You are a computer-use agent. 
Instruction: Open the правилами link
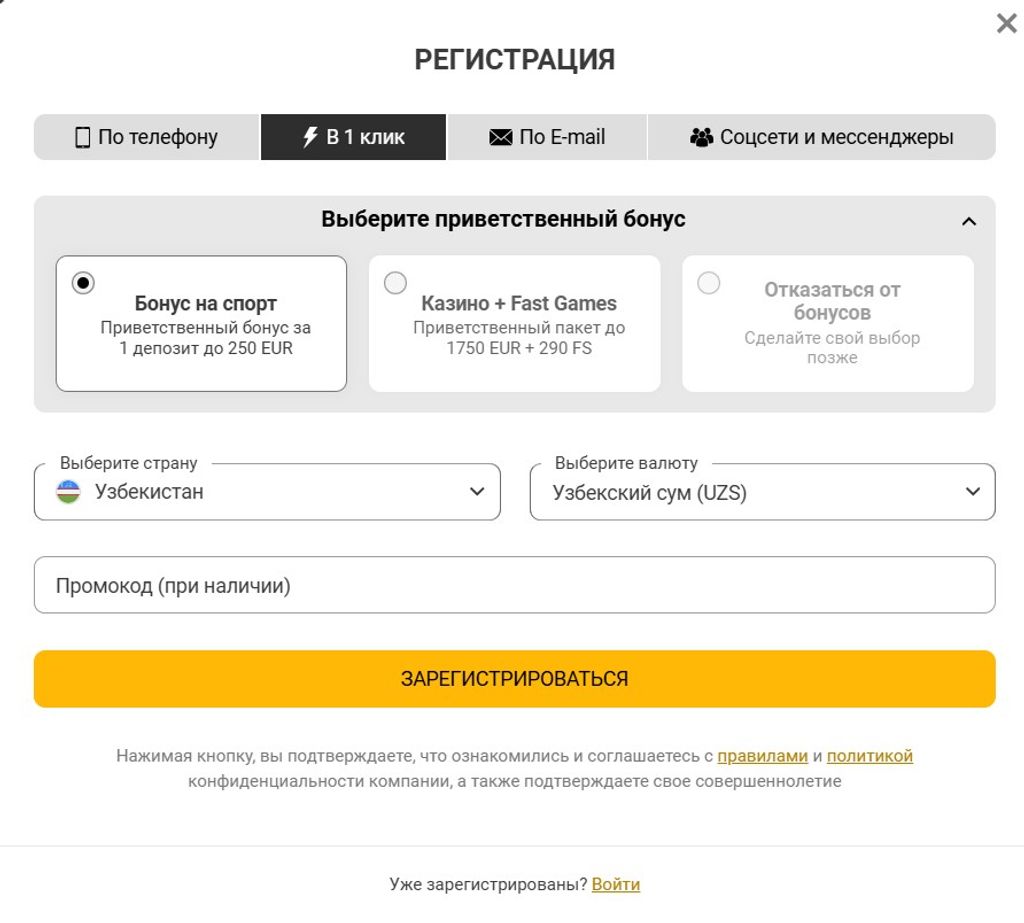[762, 756]
